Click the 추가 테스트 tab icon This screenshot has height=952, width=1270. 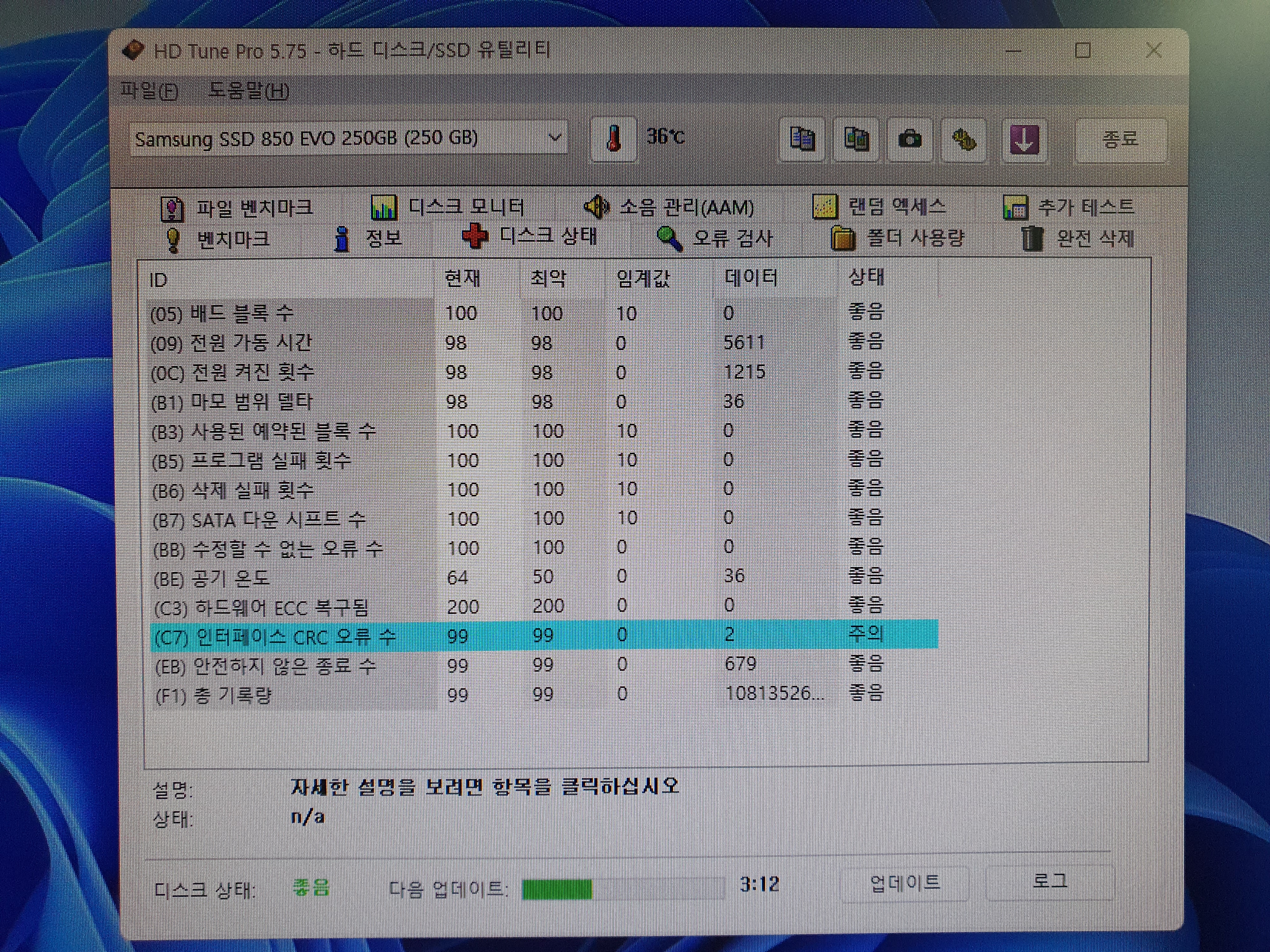click(x=1015, y=207)
